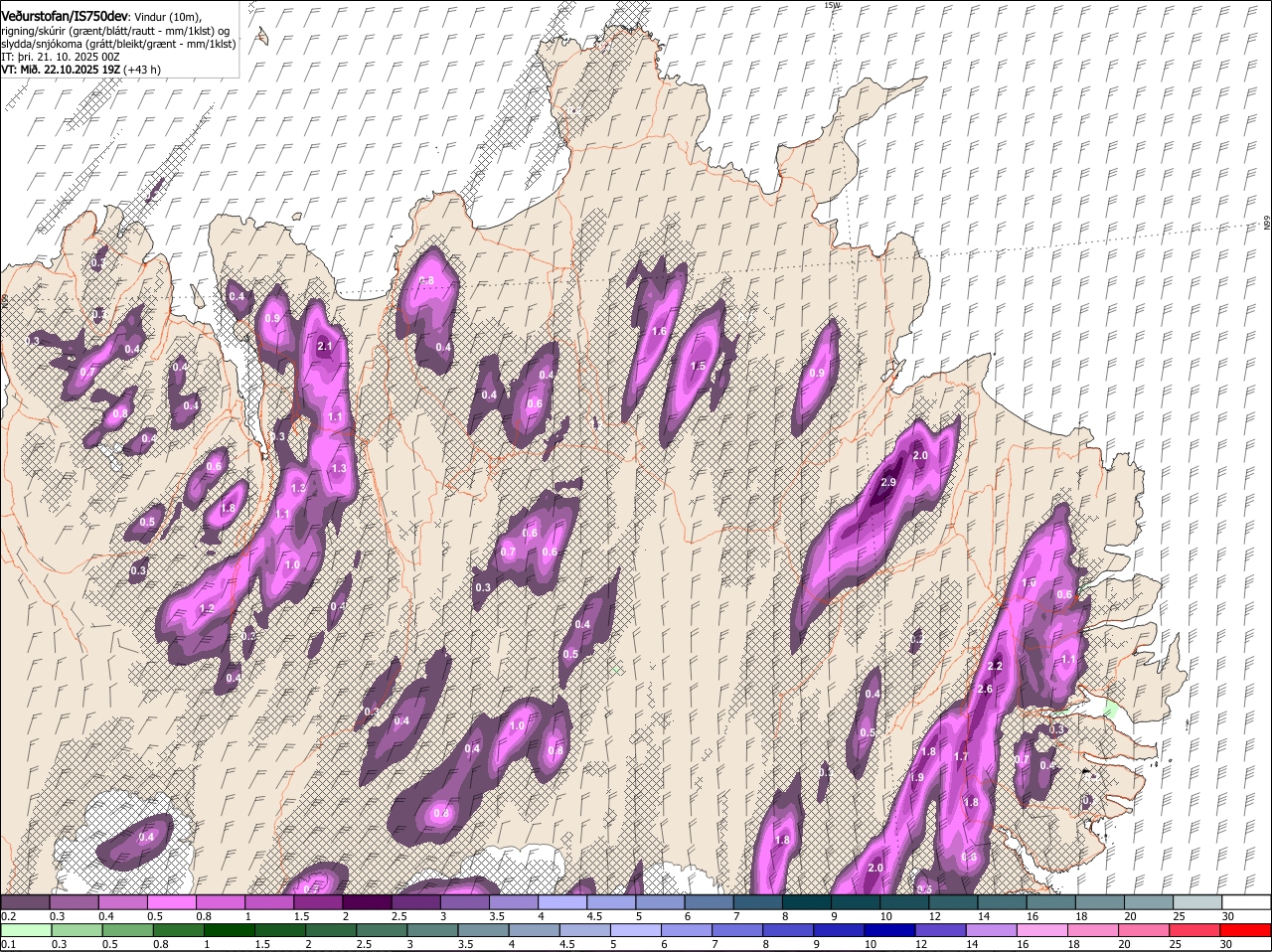Click the 1.2 precipitation value on the map
Screen dimensions: 1272x952
207,608
